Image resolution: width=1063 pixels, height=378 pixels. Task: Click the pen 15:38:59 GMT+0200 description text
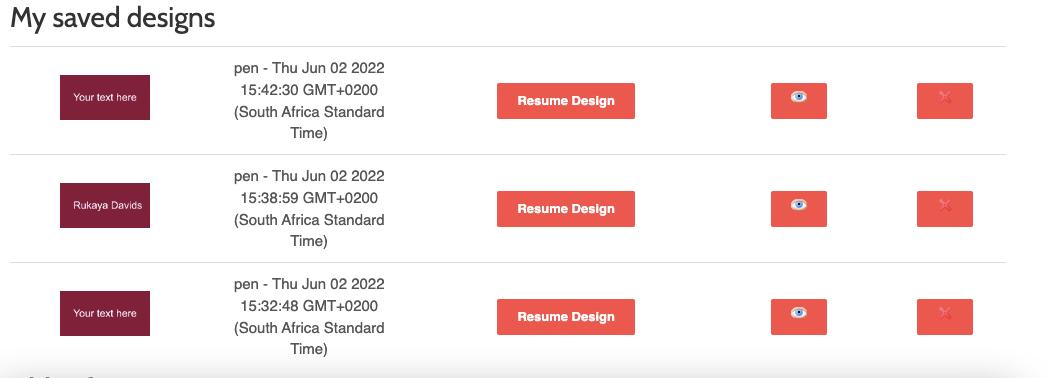309,209
